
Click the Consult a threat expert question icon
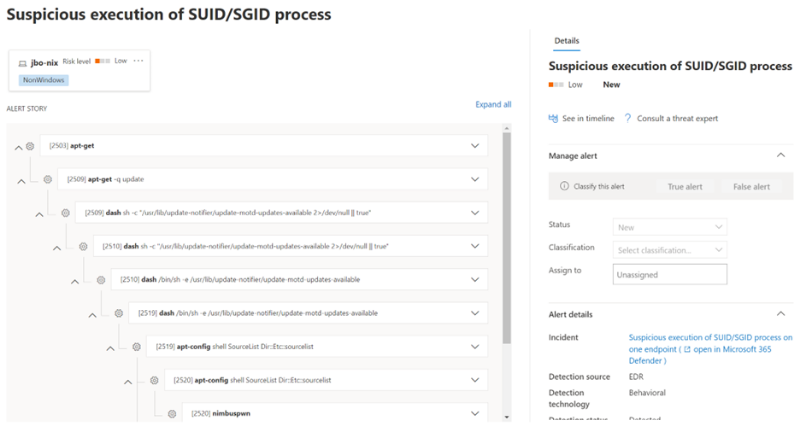click(627, 118)
